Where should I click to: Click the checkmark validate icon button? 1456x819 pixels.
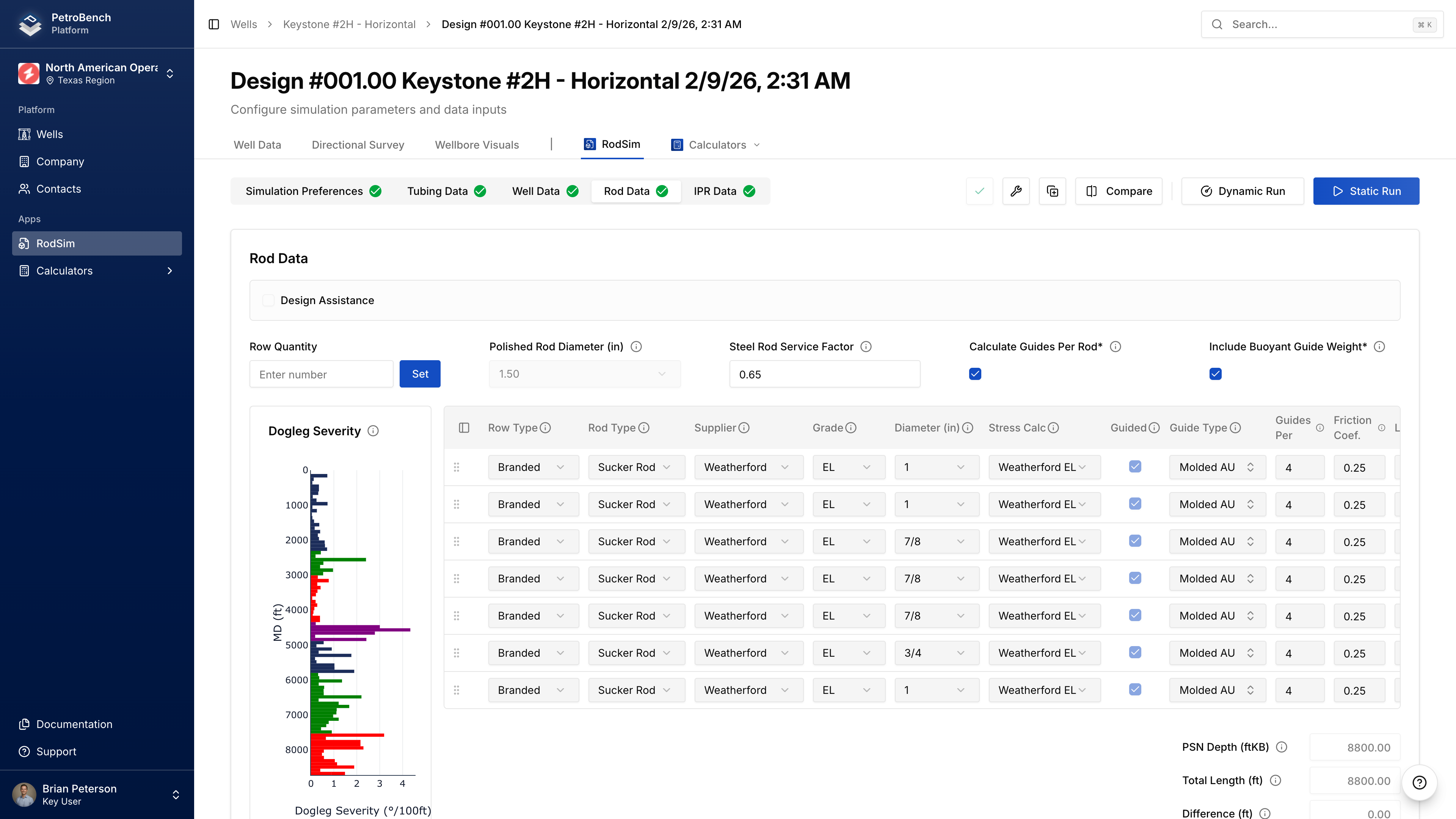click(979, 191)
